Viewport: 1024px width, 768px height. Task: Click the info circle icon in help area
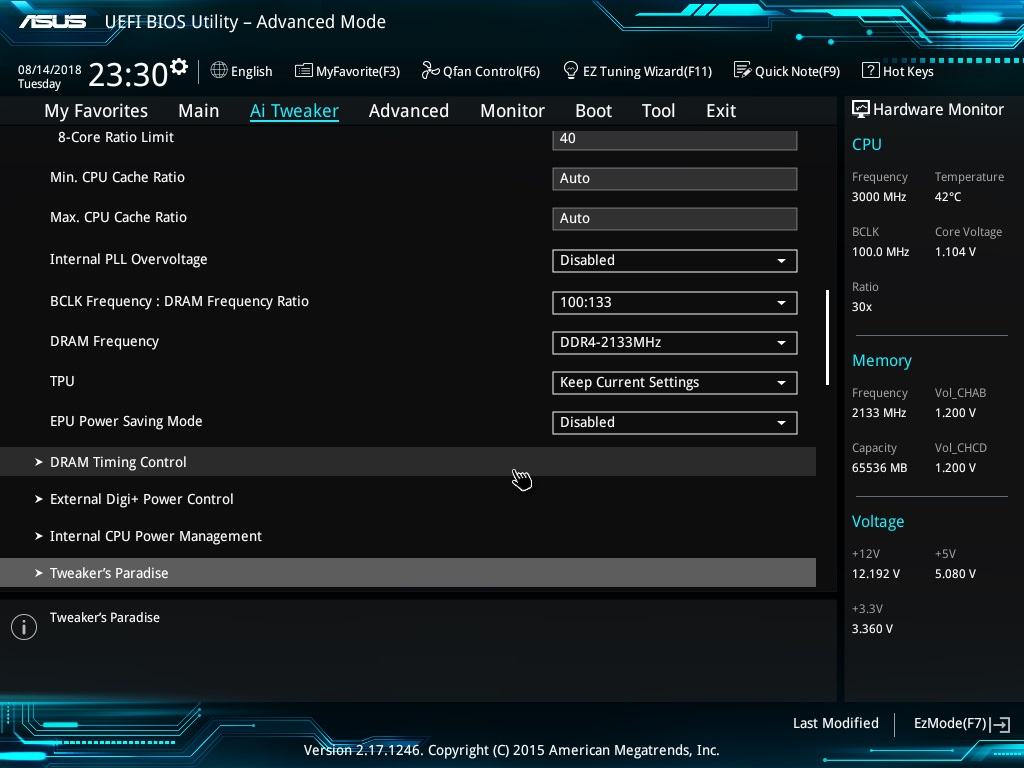(x=24, y=626)
